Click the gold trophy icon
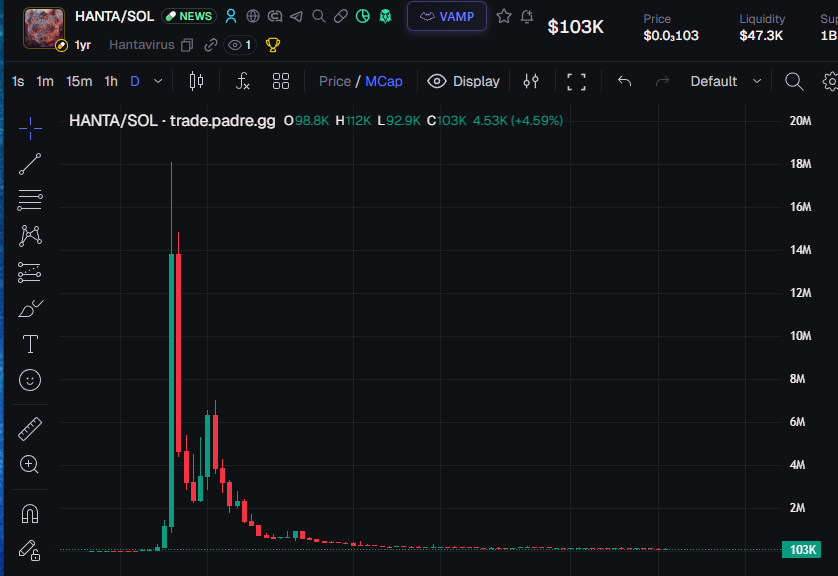Screen dimensions: 838x576 point(273,45)
